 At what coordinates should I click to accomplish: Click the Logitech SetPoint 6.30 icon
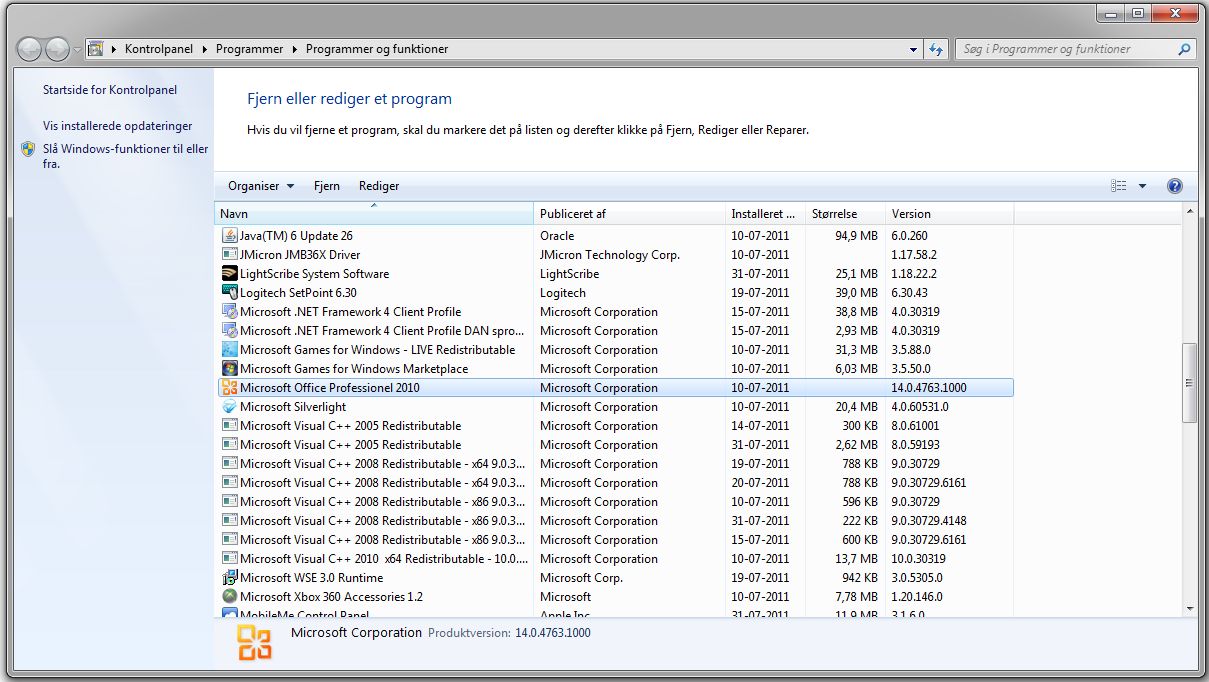tap(229, 293)
